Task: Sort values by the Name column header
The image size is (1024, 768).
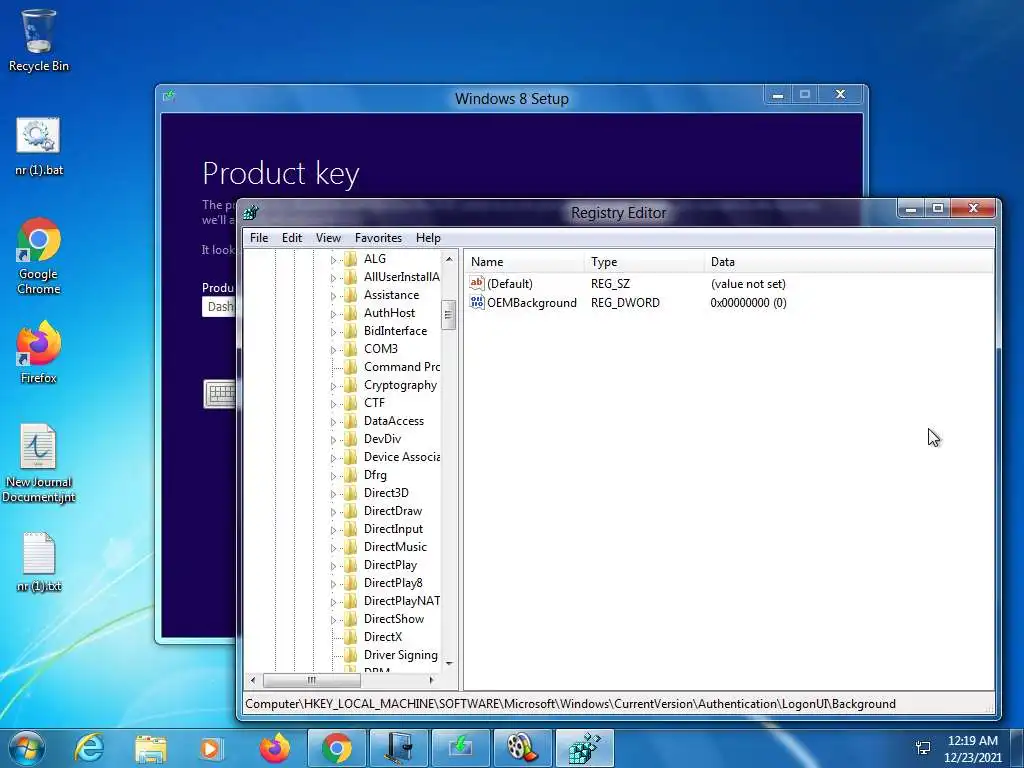Action: [x=524, y=262]
